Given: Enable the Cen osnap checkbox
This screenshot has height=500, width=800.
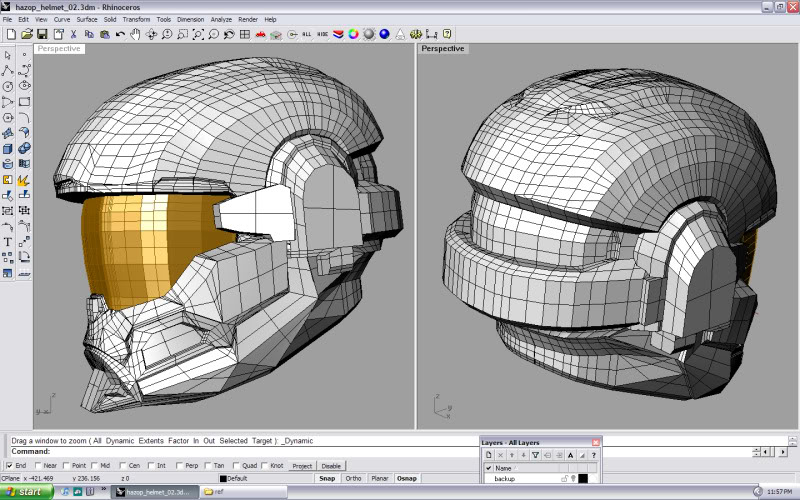Looking at the screenshot, I should pos(123,465).
